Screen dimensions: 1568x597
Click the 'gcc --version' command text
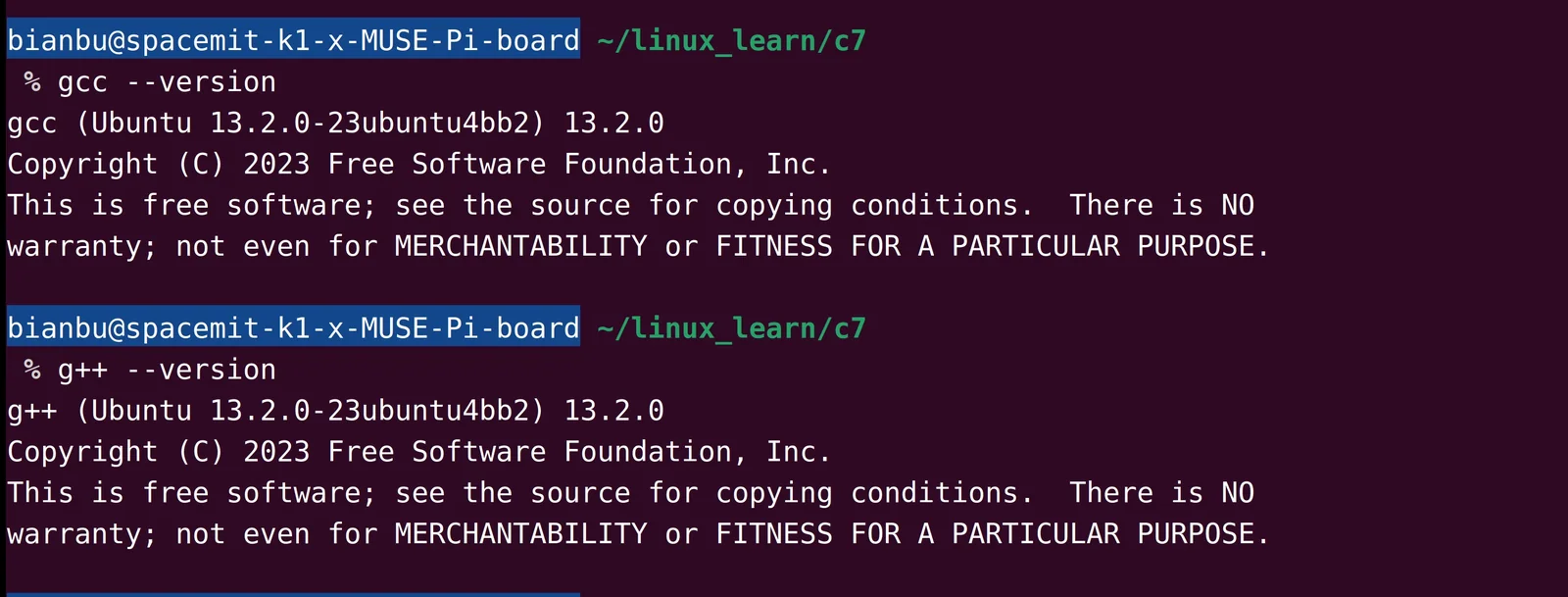(x=167, y=82)
